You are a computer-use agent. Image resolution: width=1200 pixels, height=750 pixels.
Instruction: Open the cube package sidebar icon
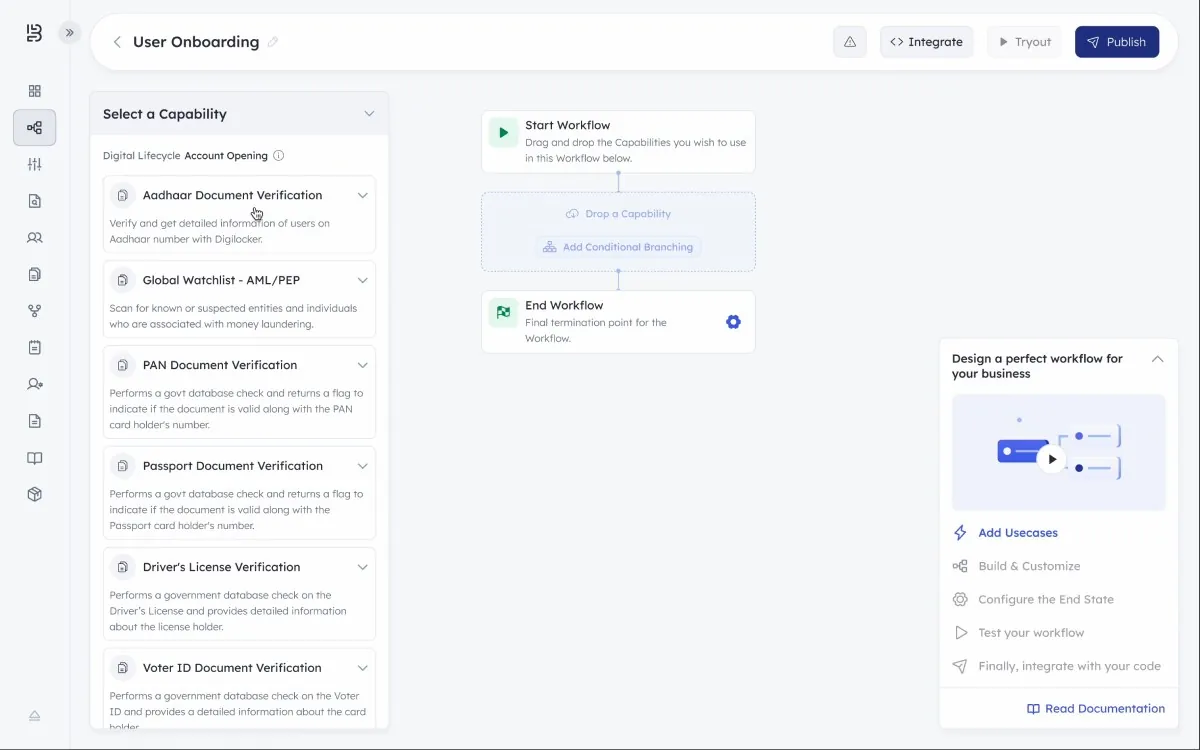(x=35, y=494)
